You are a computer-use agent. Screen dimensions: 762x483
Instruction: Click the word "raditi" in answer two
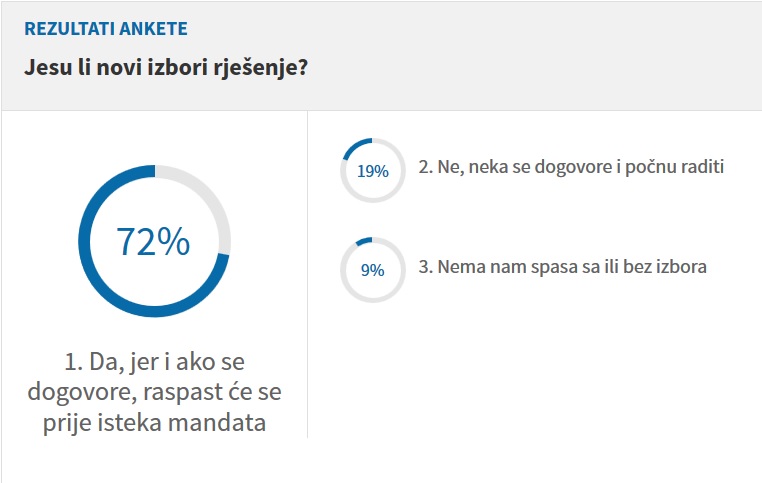coord(700,167)
